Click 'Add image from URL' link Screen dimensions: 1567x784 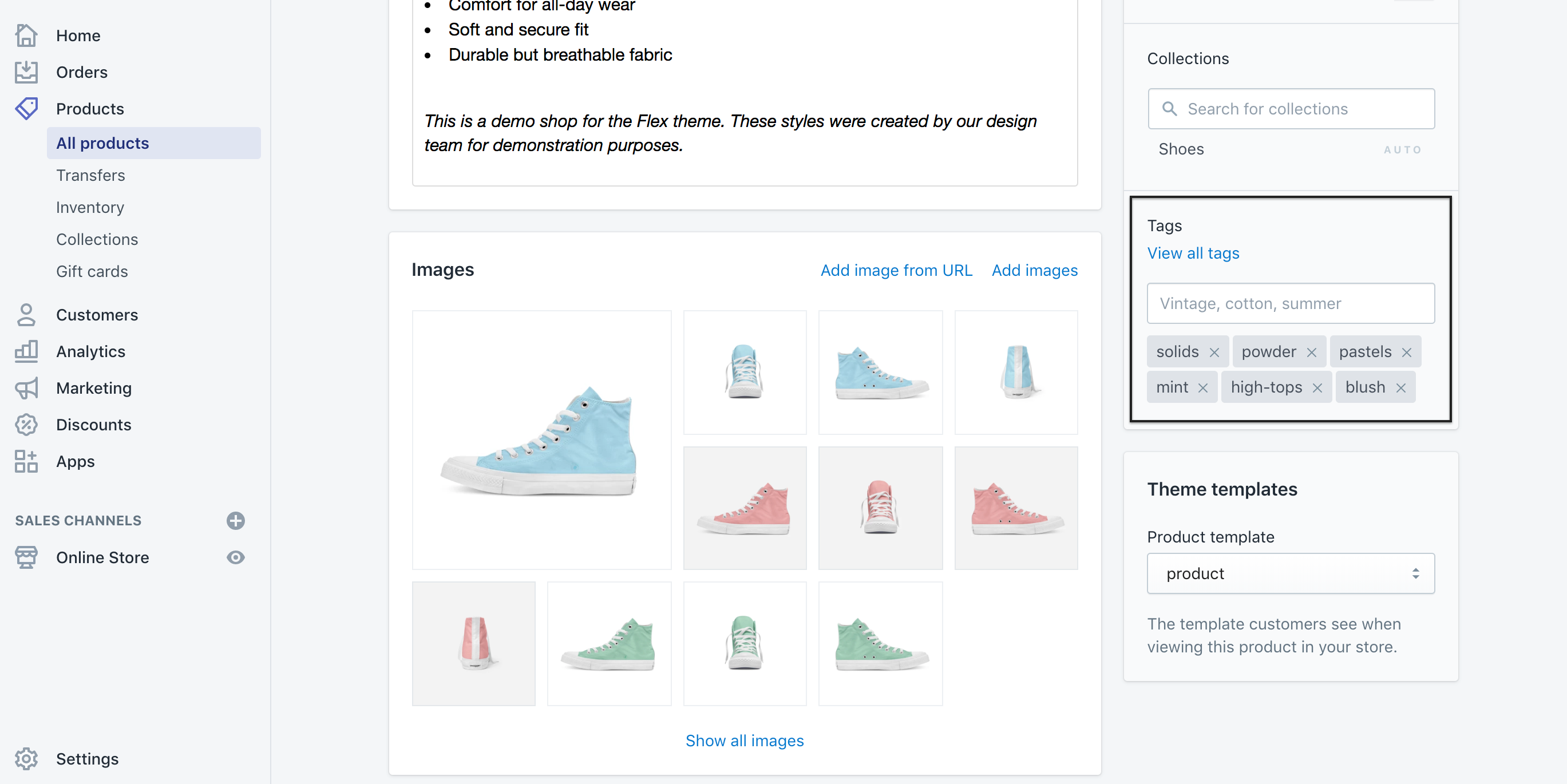tap(896, 270)
